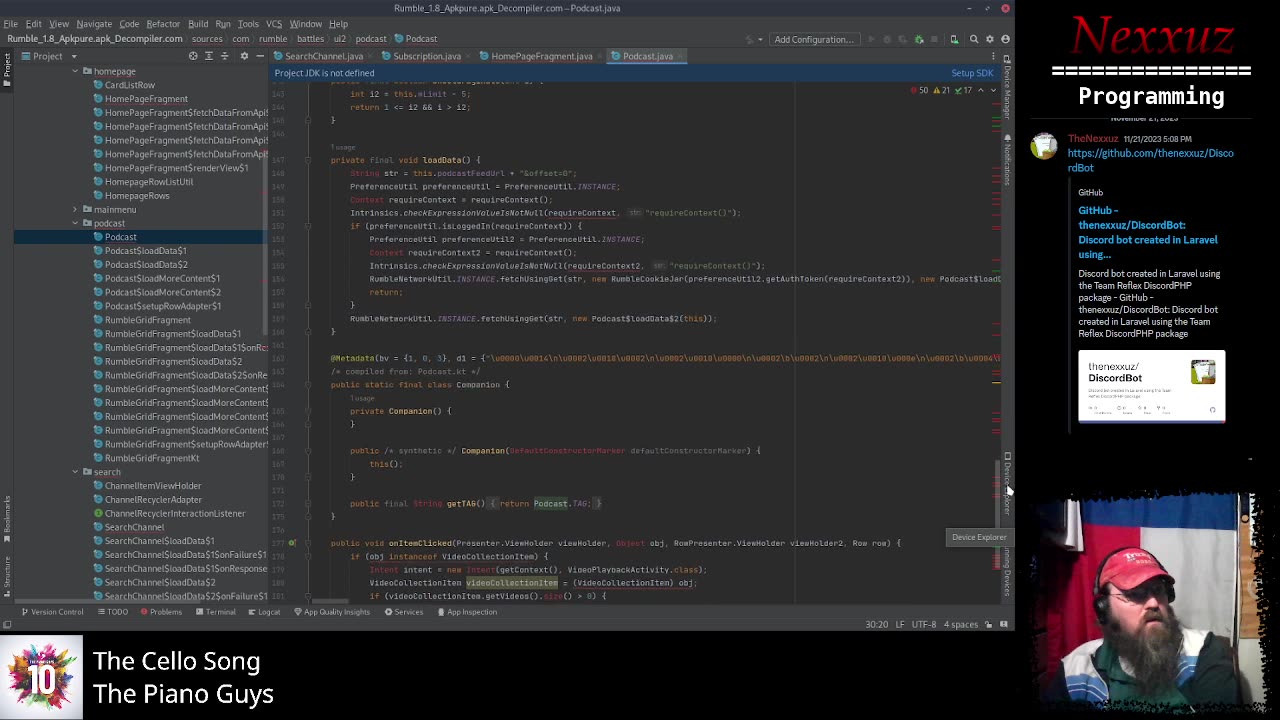This screenshot has height=720, width=1280.
Task: Click LF line separator status entry
Action: click(900, 625)
